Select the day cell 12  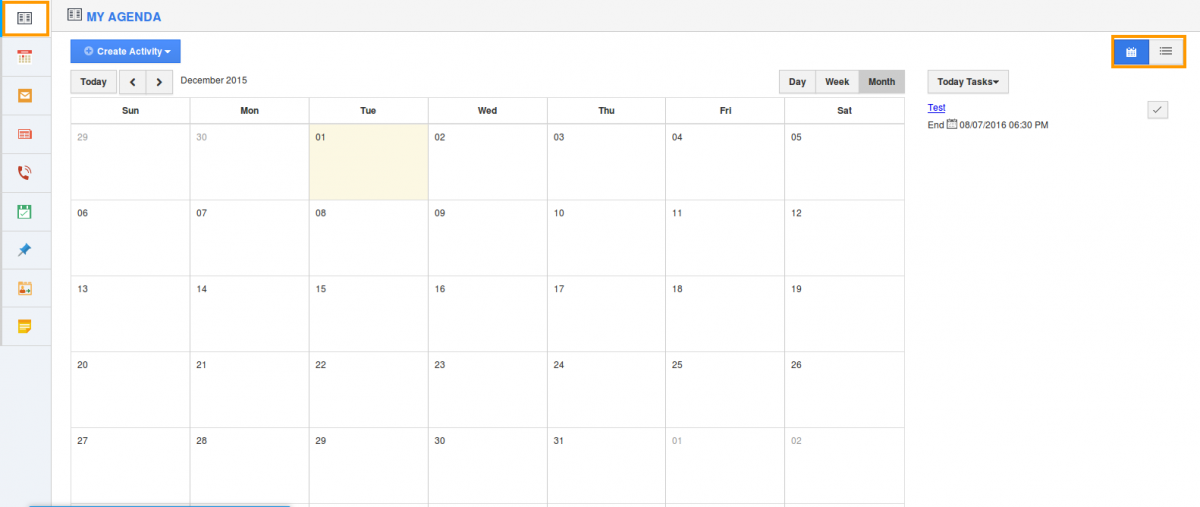tap(844, 238)
